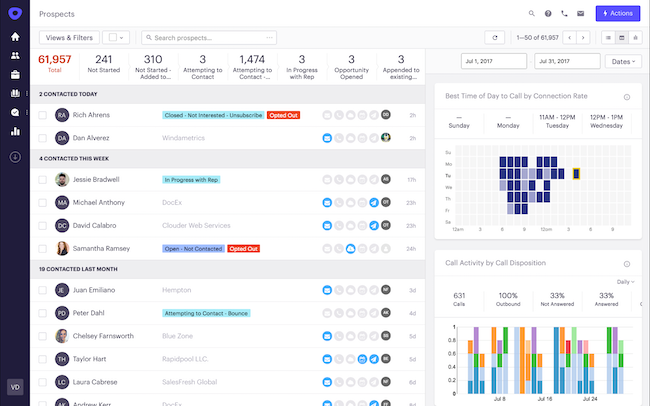
Task: Open the Home icon in sidebar
Action: [x=15, y=36]
